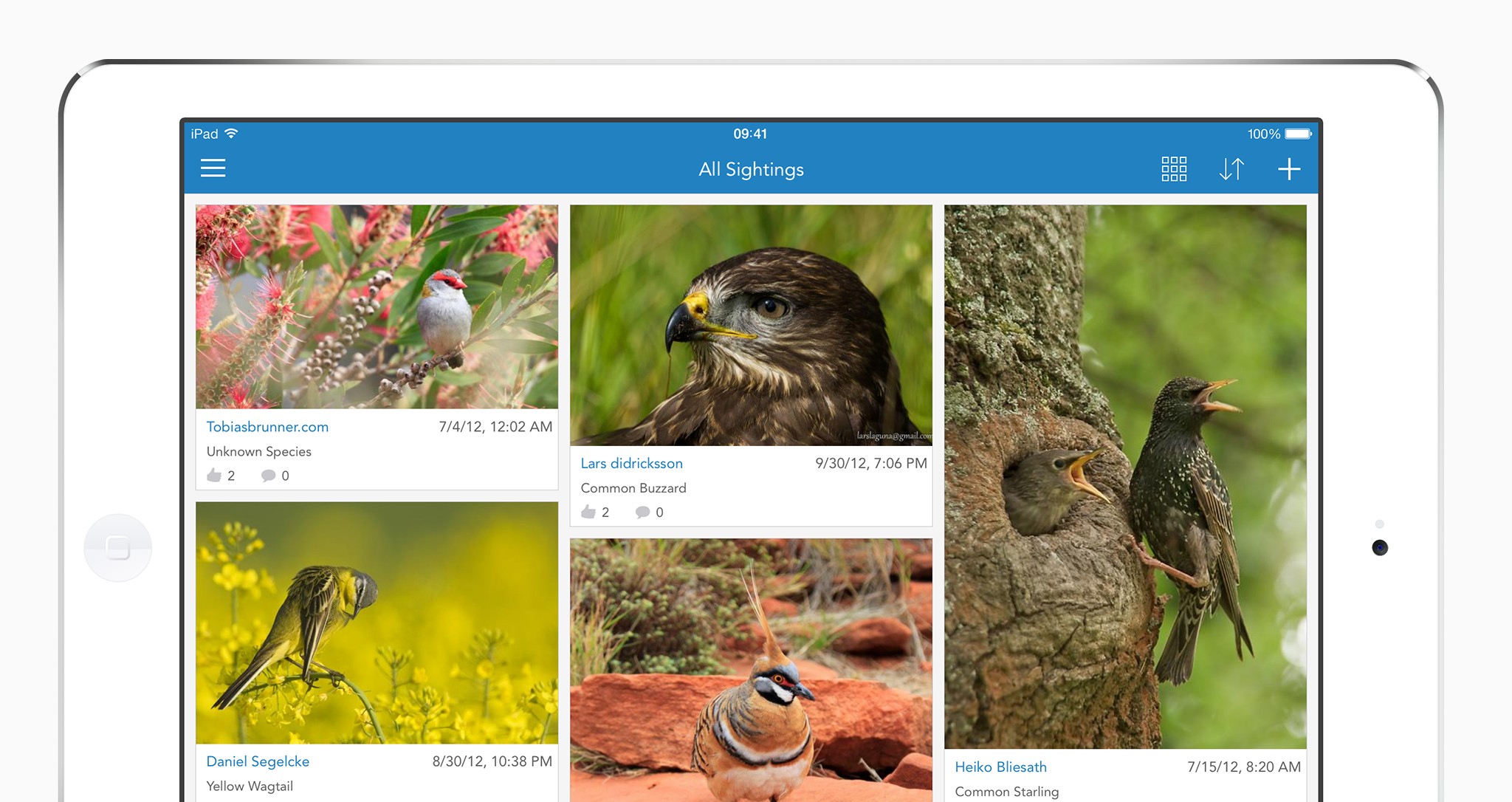Add a new sighting with plus
1512x802 pixels.
(1288, 168)
